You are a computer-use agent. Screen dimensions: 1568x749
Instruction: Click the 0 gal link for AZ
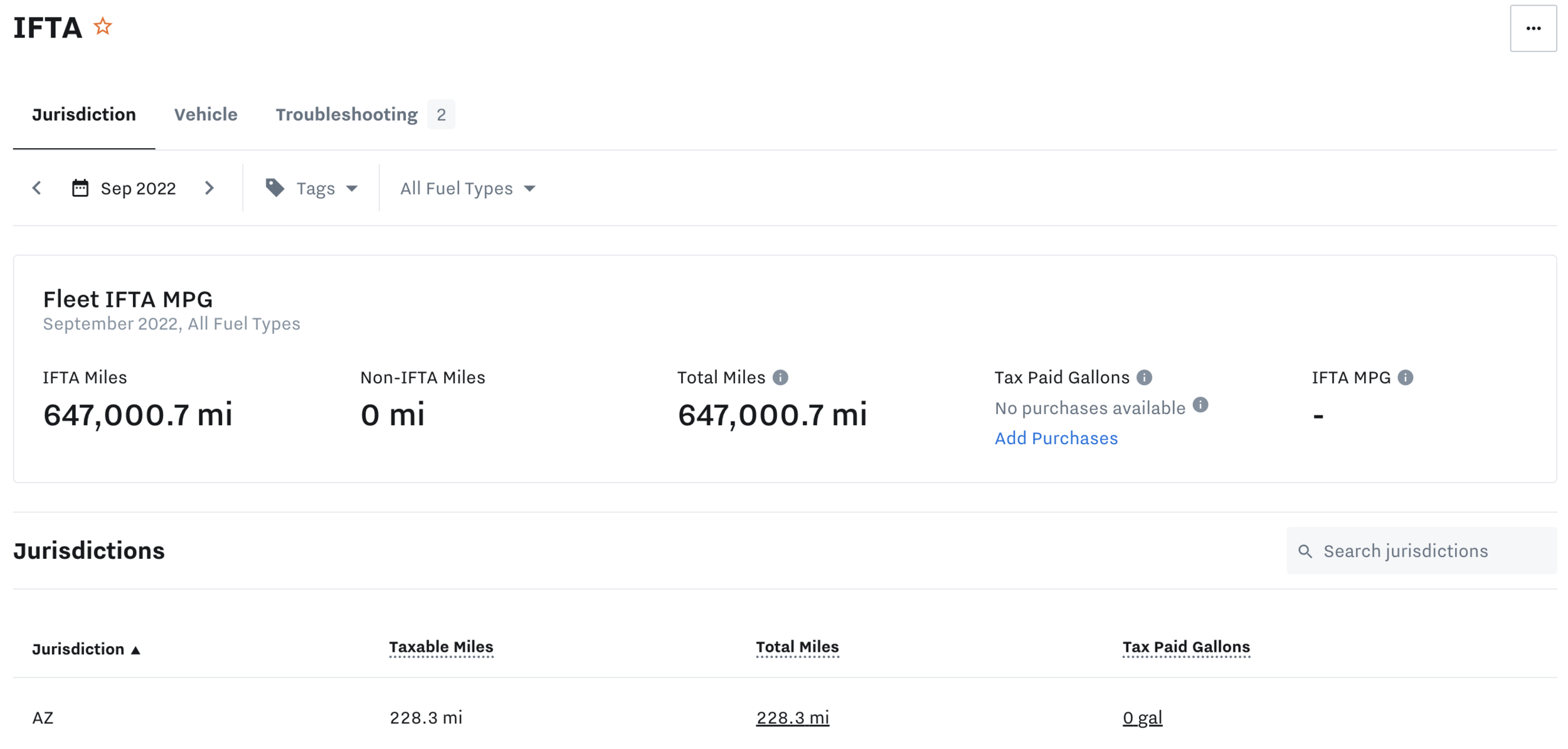pyautogui.click(x=1142, y=717)
